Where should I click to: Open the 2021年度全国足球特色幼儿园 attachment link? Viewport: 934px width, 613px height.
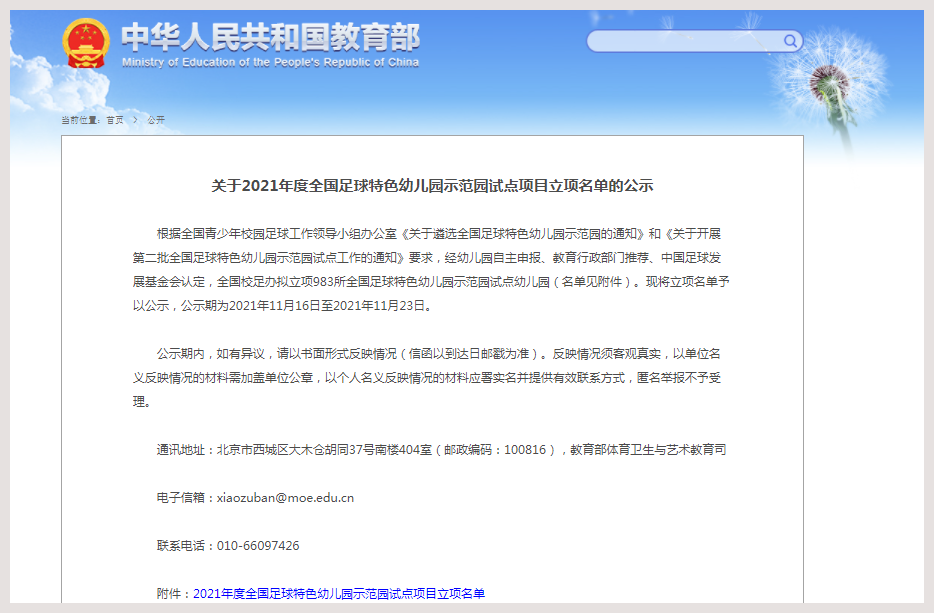coord(338,594)
